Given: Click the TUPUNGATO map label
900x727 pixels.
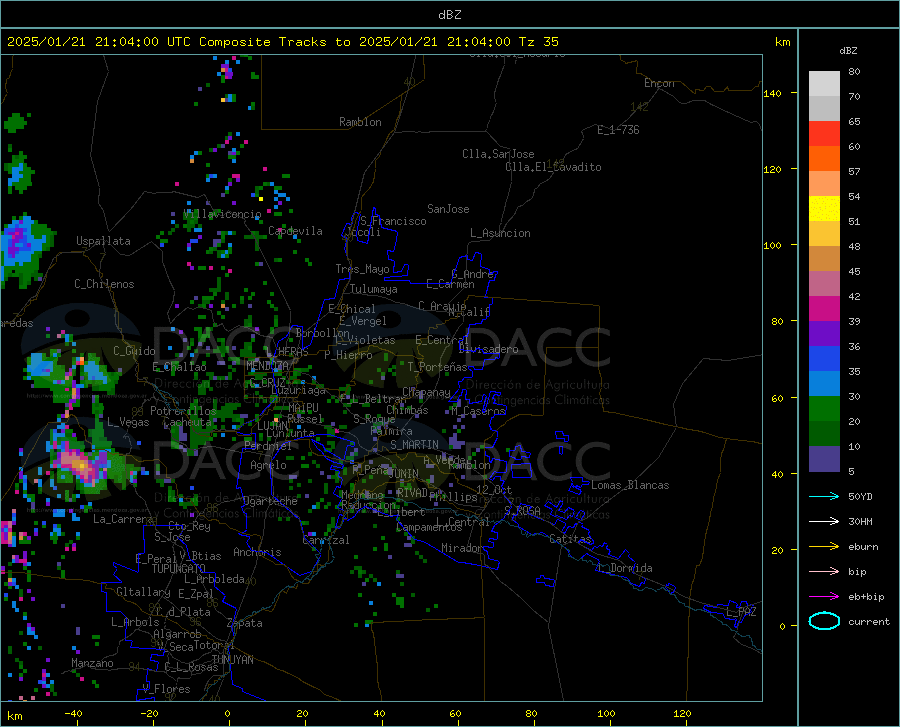Looking at the screenshot, I should [x=179, y=569].
